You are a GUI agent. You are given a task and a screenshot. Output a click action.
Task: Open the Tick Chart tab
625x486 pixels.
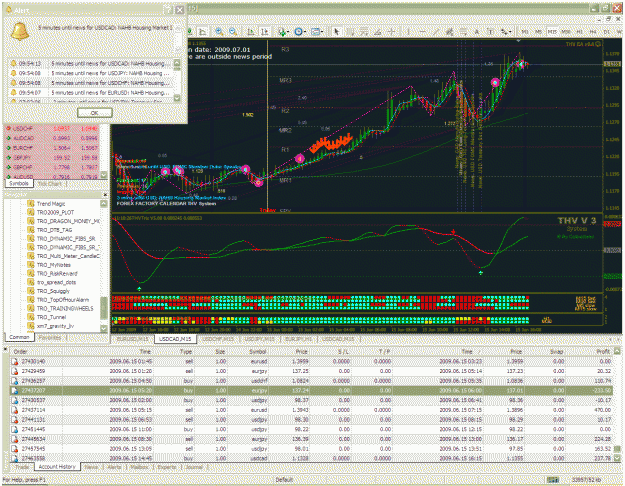tap(49, 184)
